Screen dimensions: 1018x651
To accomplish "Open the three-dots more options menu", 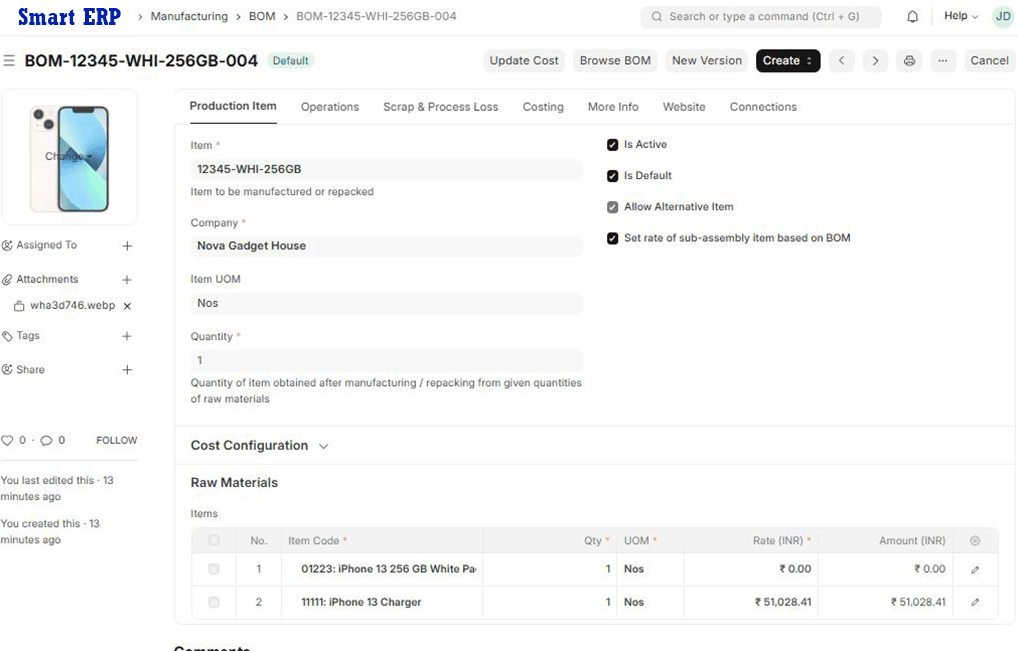I will pyautogui.click(x=942, y=61).
